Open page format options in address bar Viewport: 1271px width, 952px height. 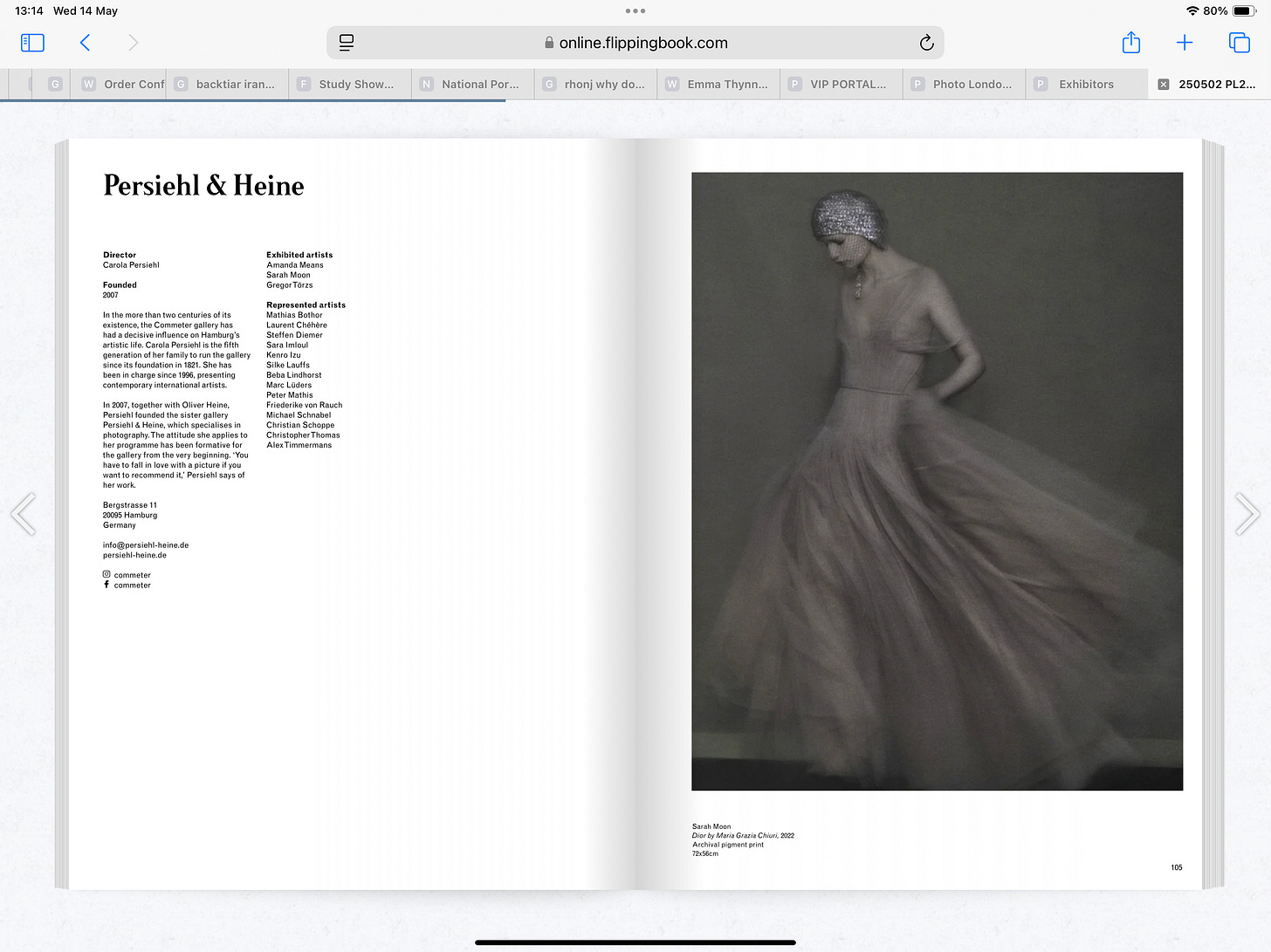pyautogui.click(x=347, y=43)
